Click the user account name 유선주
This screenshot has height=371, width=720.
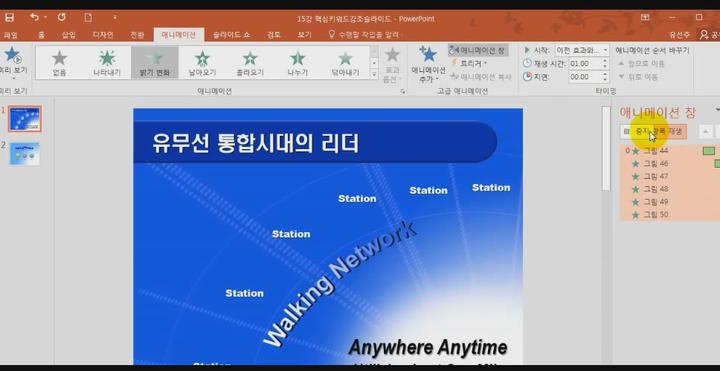680,35
